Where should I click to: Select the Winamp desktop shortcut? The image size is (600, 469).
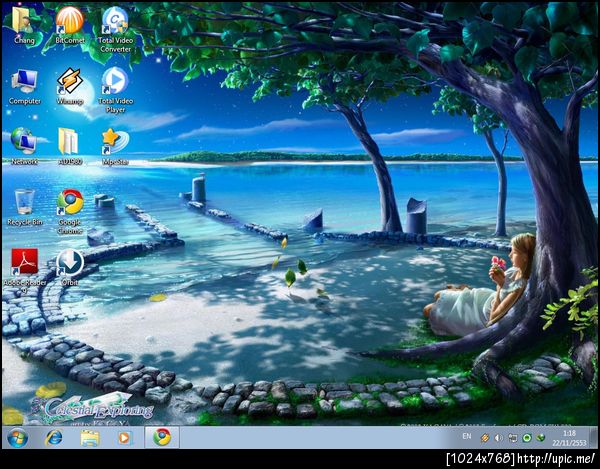70,87
